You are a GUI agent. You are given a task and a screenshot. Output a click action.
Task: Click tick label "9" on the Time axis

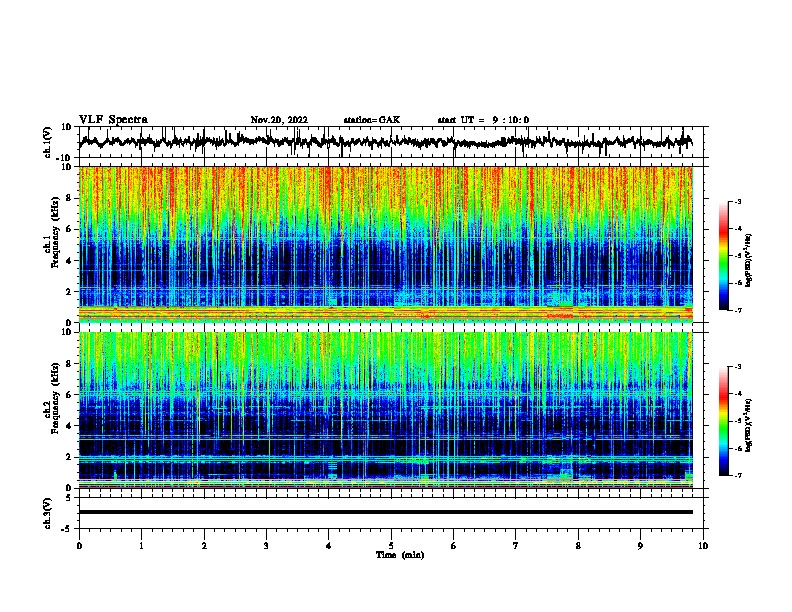coord(640,546)
